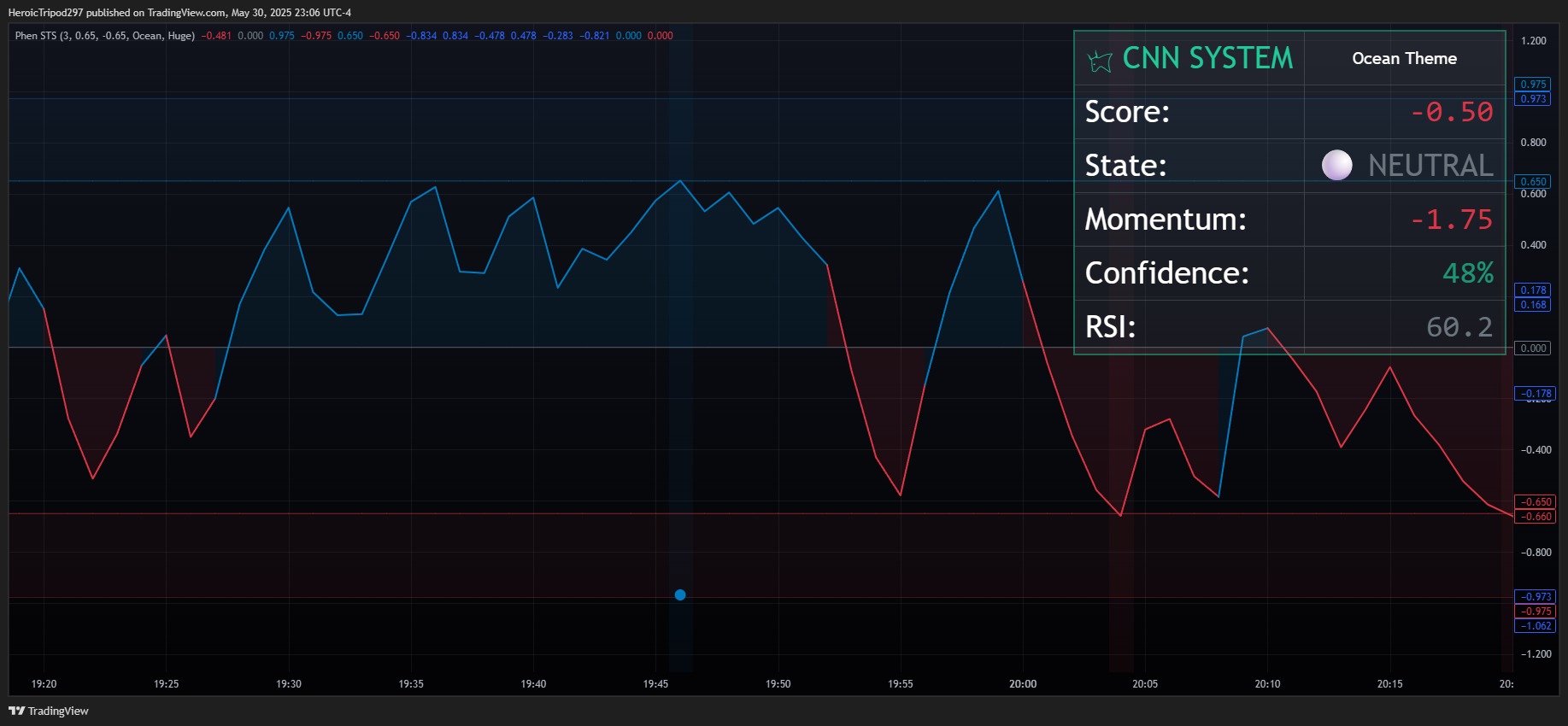
Task: Click the -1.200 tick on price scale
Action: pos(1536,654)
